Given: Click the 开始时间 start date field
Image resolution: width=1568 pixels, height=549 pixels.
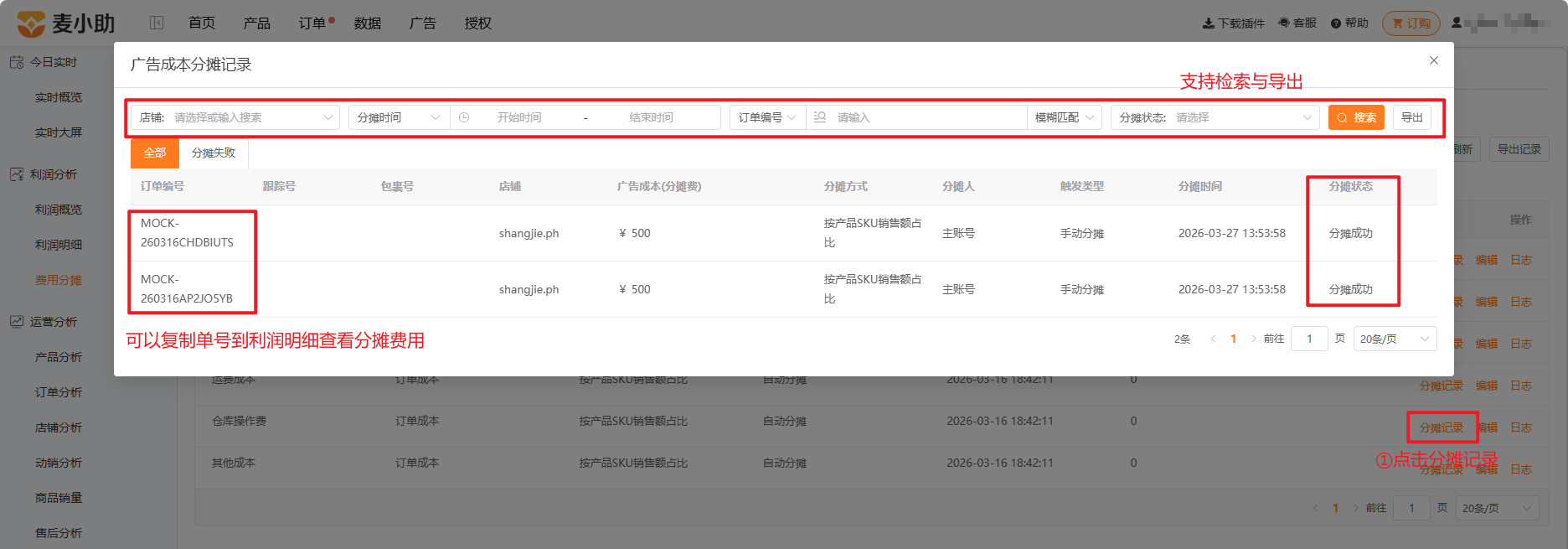Looking at the screenshot, I should pyautogui.click(x=519, y=117).
